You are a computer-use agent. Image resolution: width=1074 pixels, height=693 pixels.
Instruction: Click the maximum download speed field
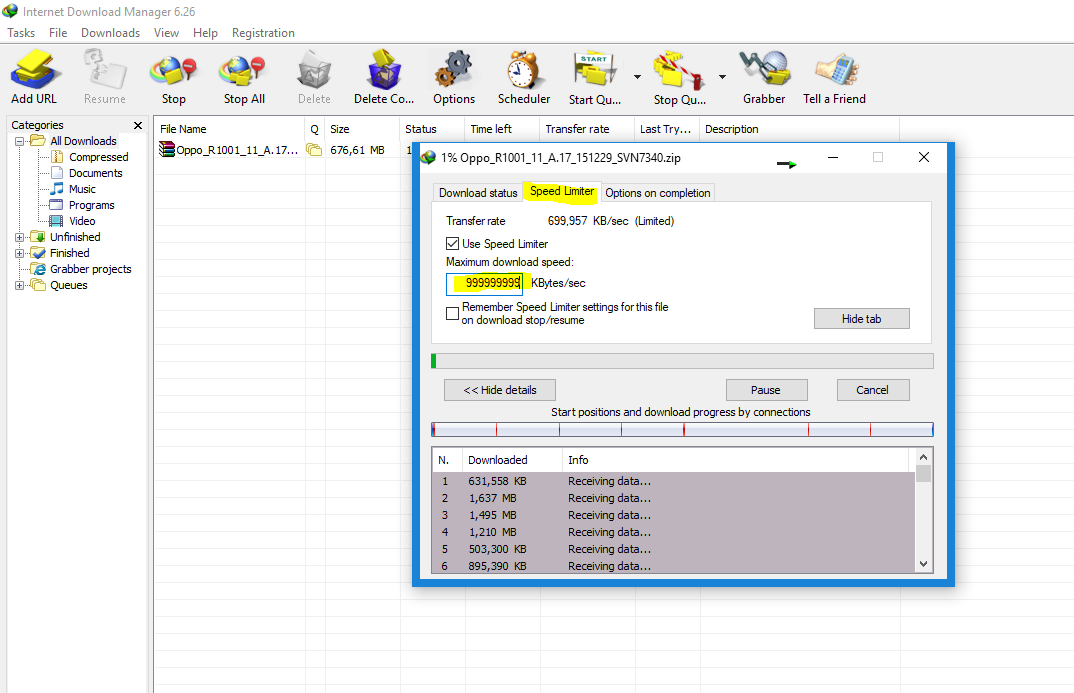point(484,284)
